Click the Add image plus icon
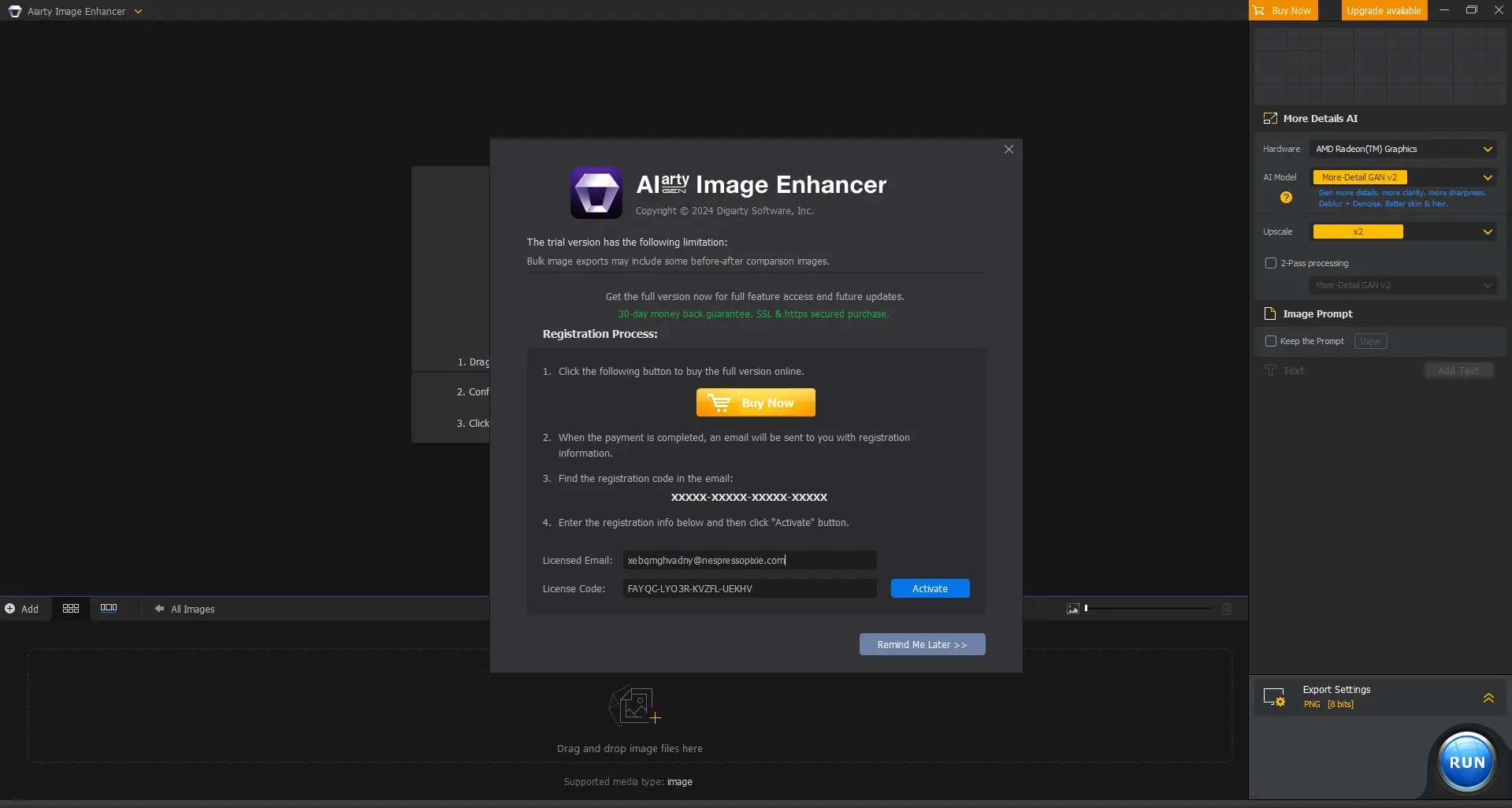The image size is (1512, 808). click(10, 609)
